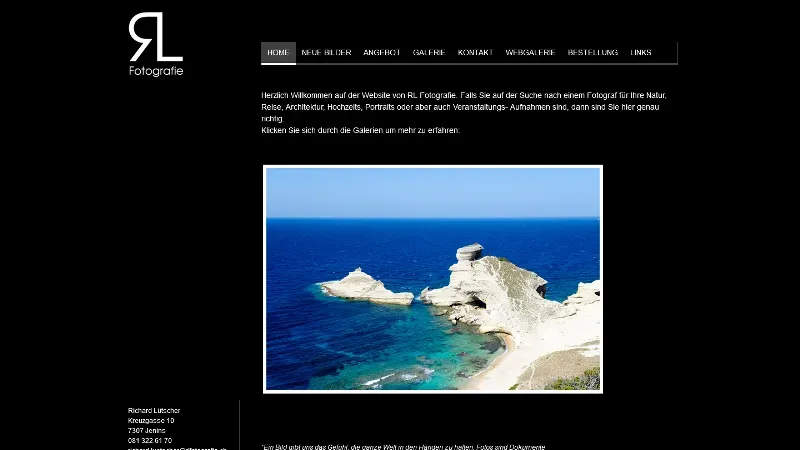Select GALERIE in the navigation bar
The height and width of the screenshot is (450, 800).
tap(429, 53)
